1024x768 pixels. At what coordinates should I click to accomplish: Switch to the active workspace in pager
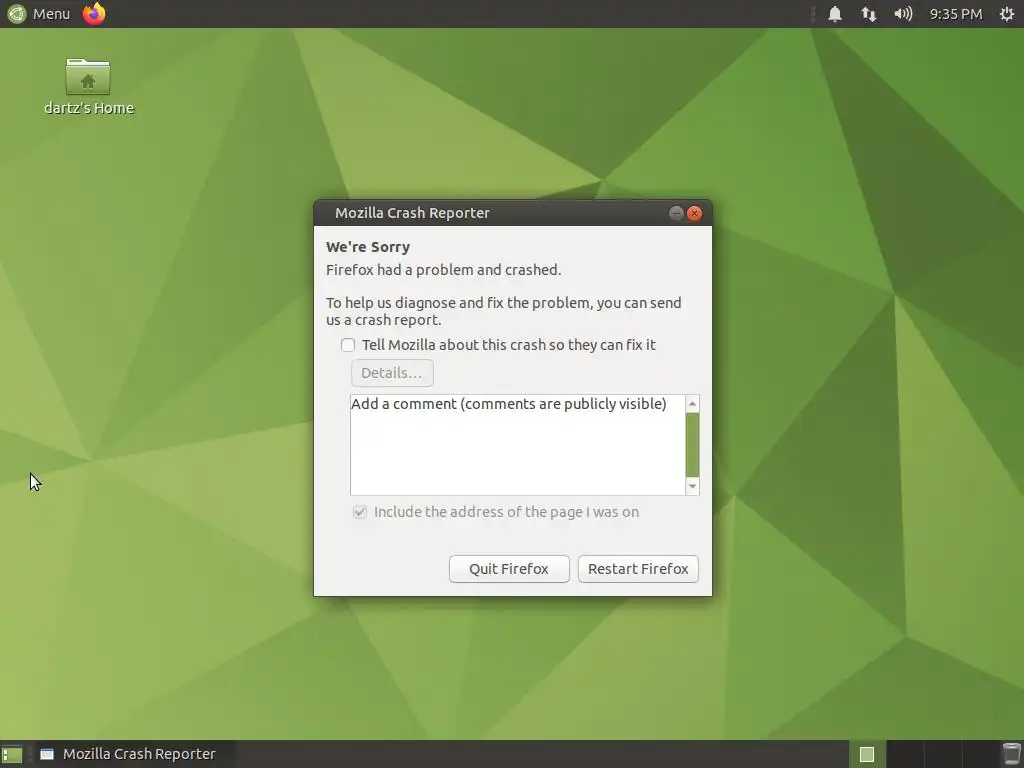(867, 754)
